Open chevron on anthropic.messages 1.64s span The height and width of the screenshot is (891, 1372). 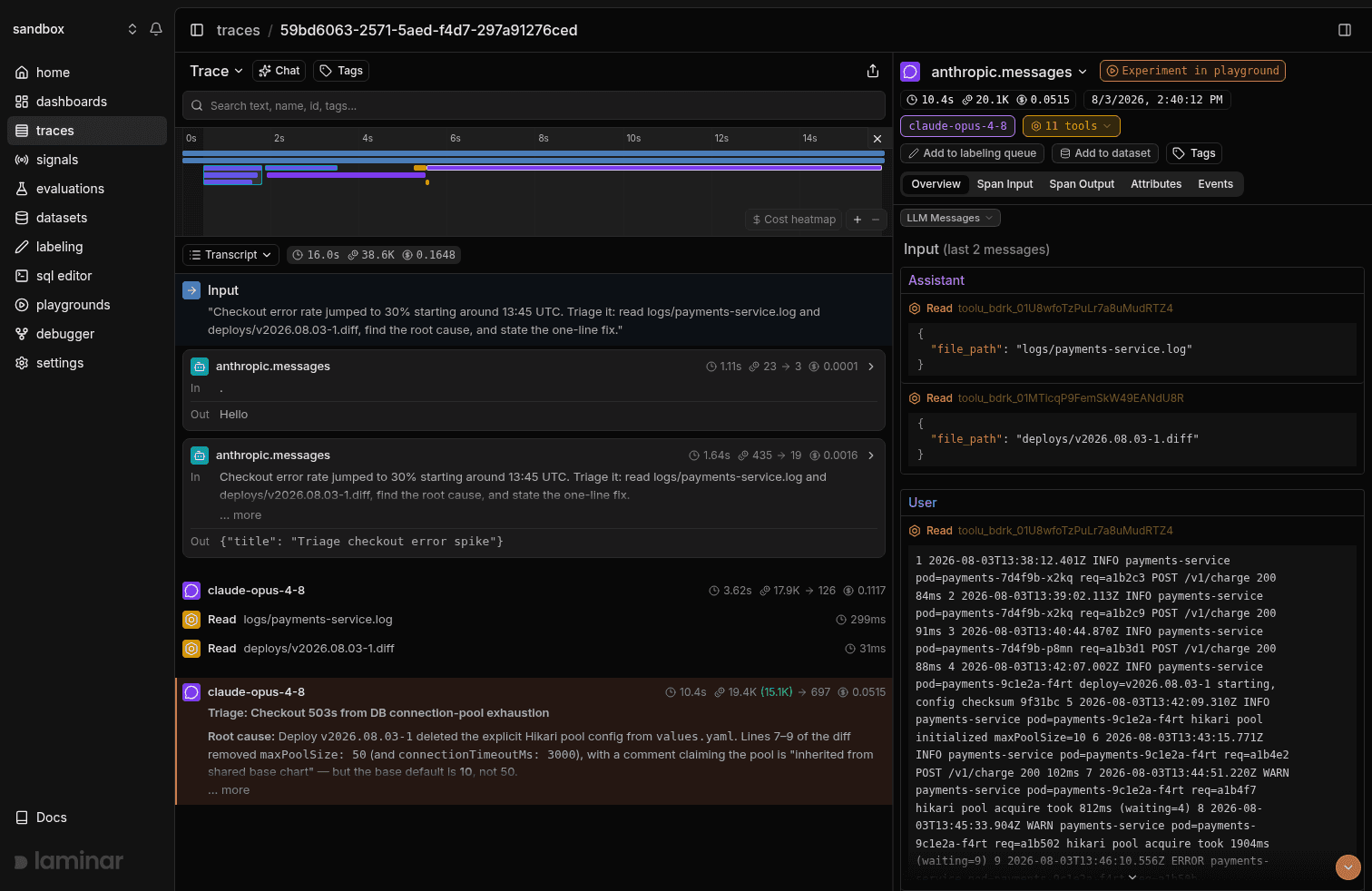point(871,455)
